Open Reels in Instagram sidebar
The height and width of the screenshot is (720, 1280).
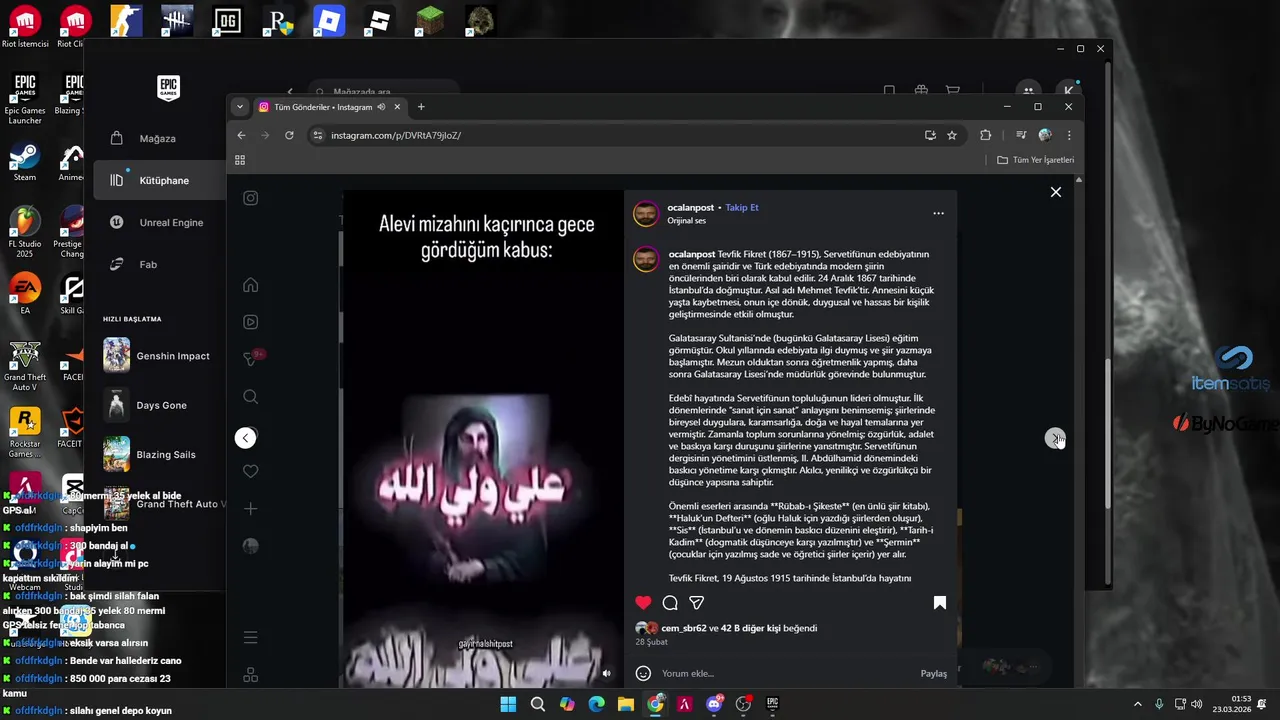[251, 322]
